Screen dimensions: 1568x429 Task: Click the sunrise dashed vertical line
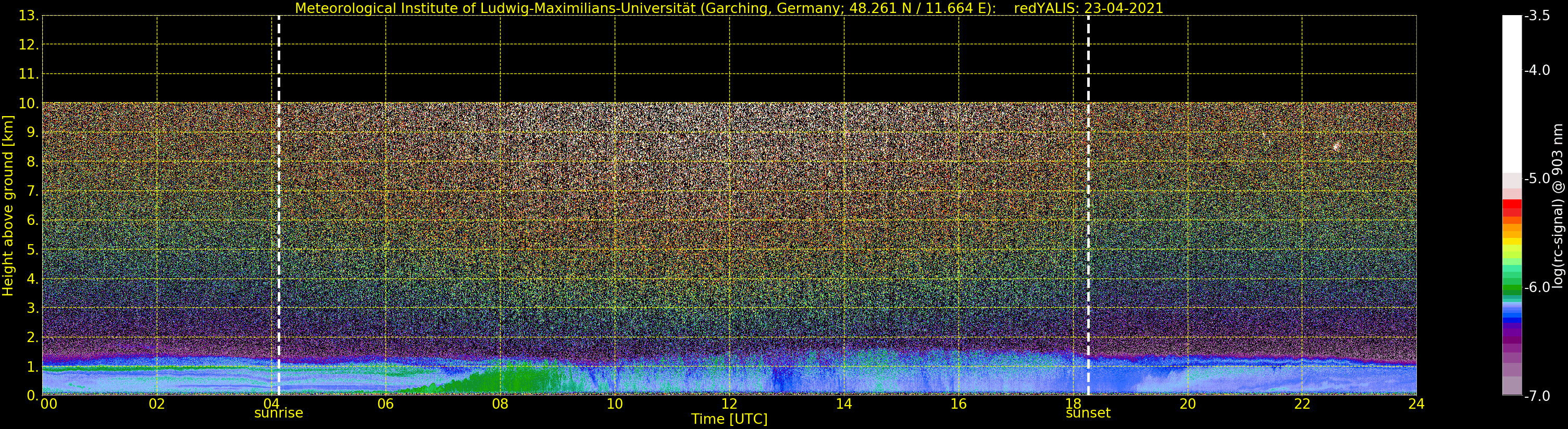click(279, 205)
